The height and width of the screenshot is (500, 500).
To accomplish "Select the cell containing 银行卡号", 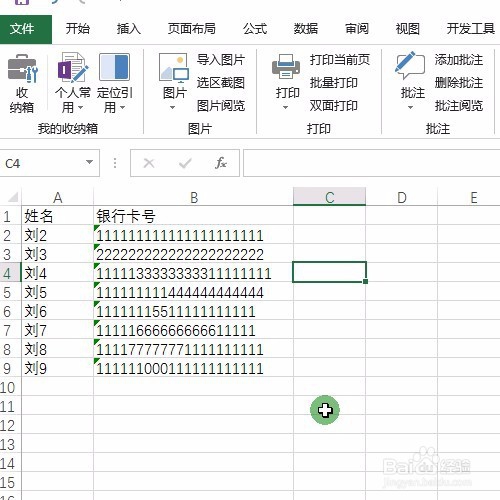I will pyautogui.click(x=194, y=216).
